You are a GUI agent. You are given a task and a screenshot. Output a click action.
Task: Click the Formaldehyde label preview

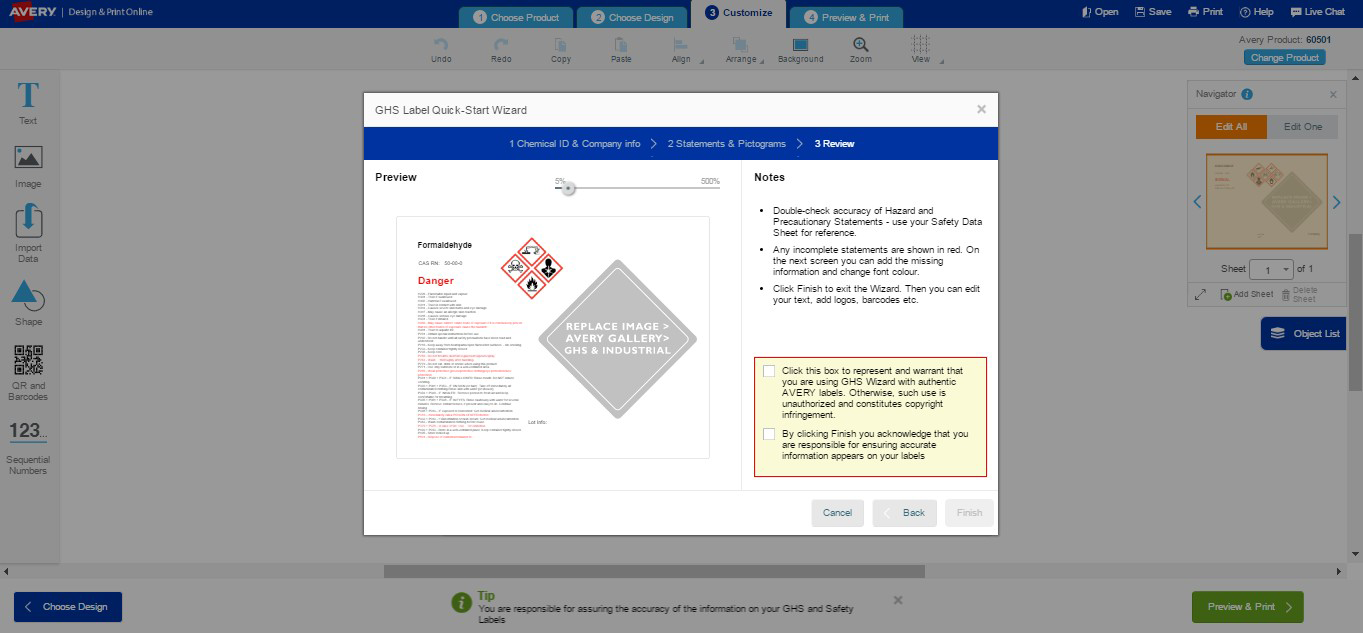553,337
